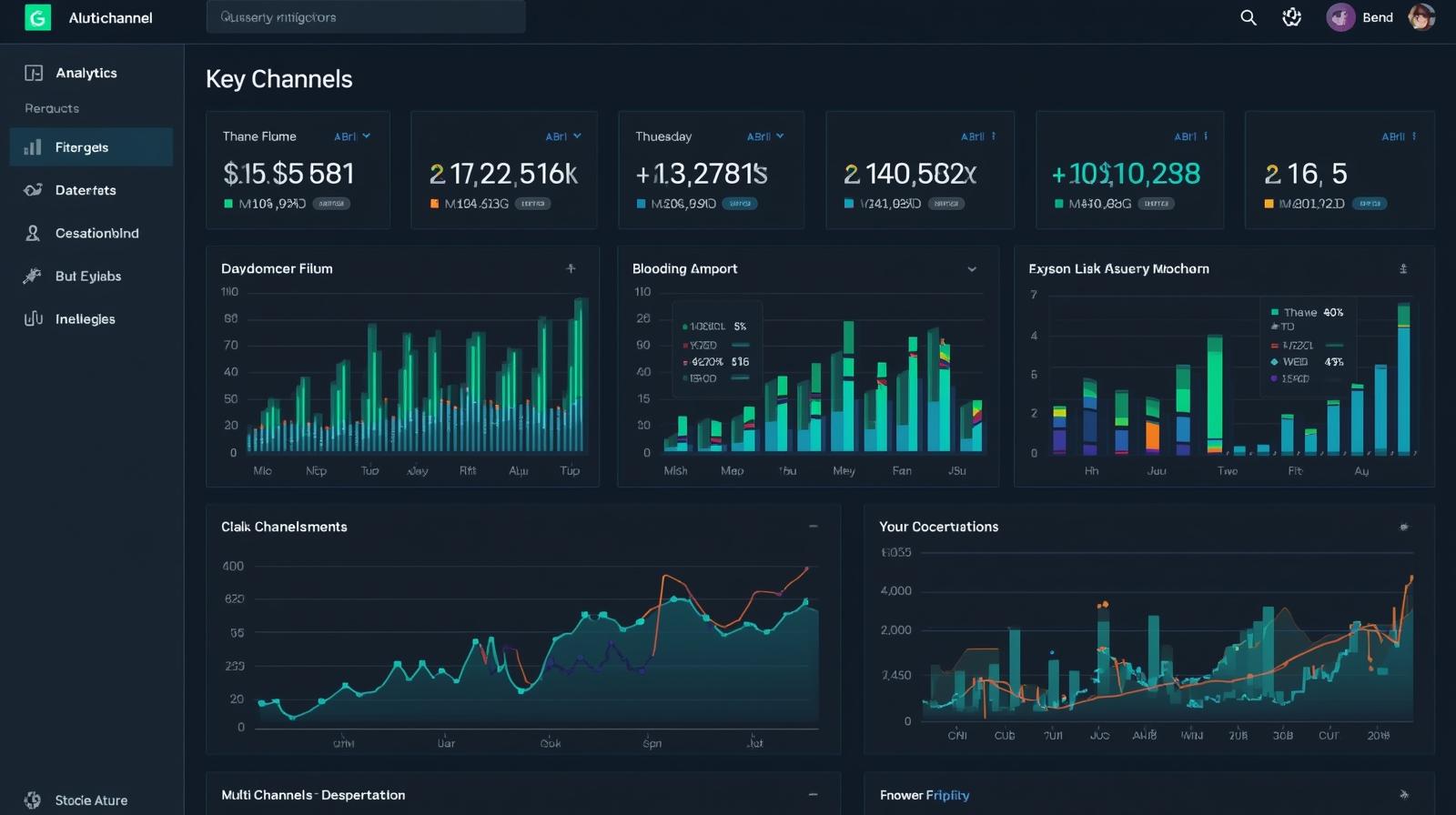Screen dimensions: 1456x815
Task: Click the Bend purple profile avatar
Action: click(1340, 17)
